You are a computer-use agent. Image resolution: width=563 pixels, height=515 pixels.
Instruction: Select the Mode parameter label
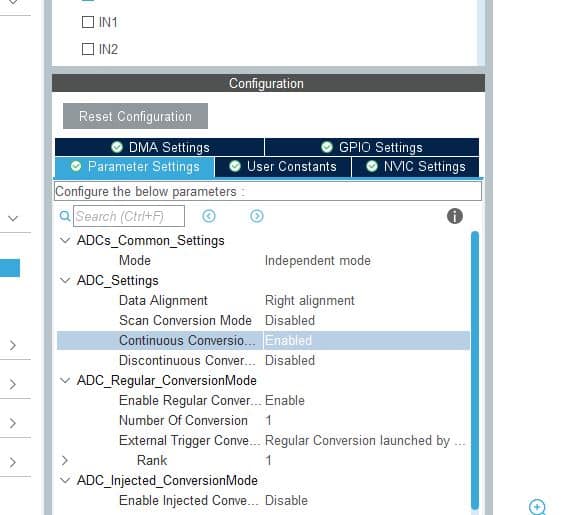(135, 260)
